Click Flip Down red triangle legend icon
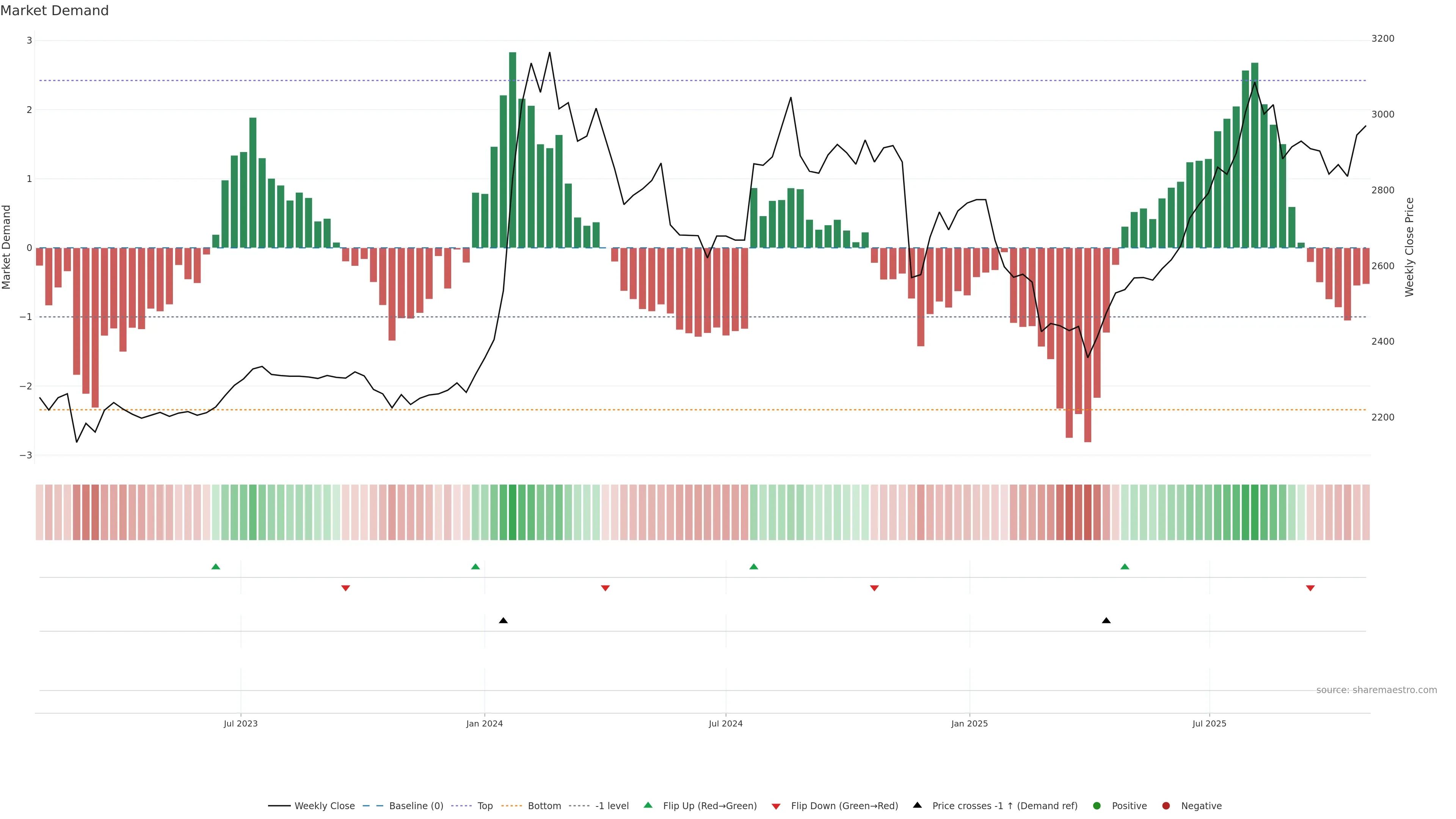 (776, 806)
